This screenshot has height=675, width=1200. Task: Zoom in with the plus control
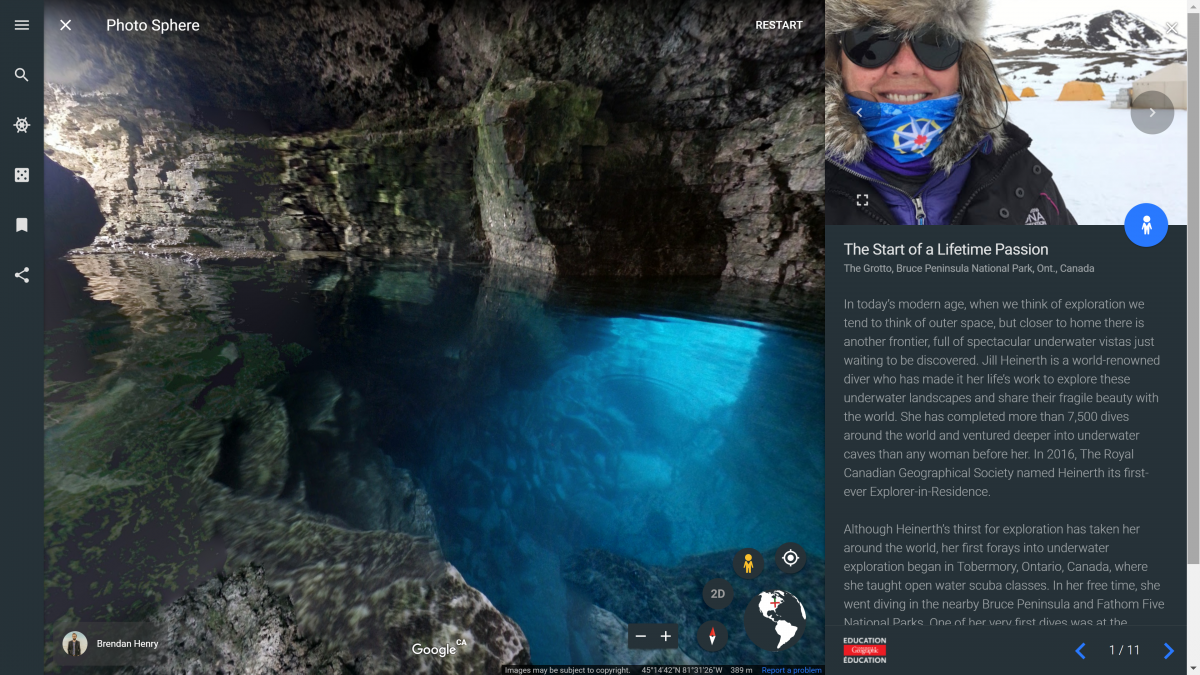tap(666, 636)
